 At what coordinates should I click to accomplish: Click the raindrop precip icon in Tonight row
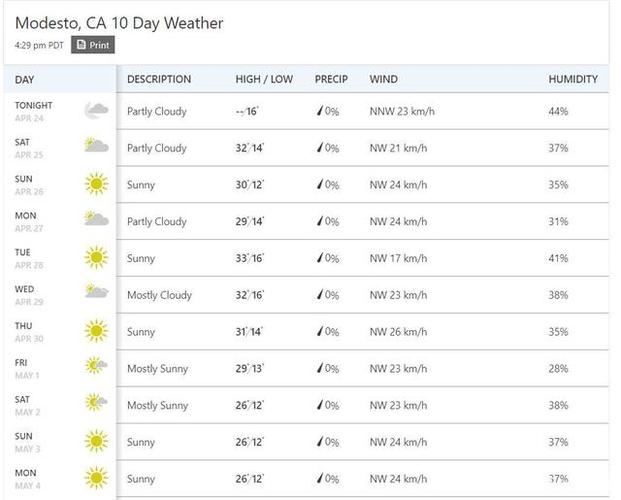coord(320,111)
